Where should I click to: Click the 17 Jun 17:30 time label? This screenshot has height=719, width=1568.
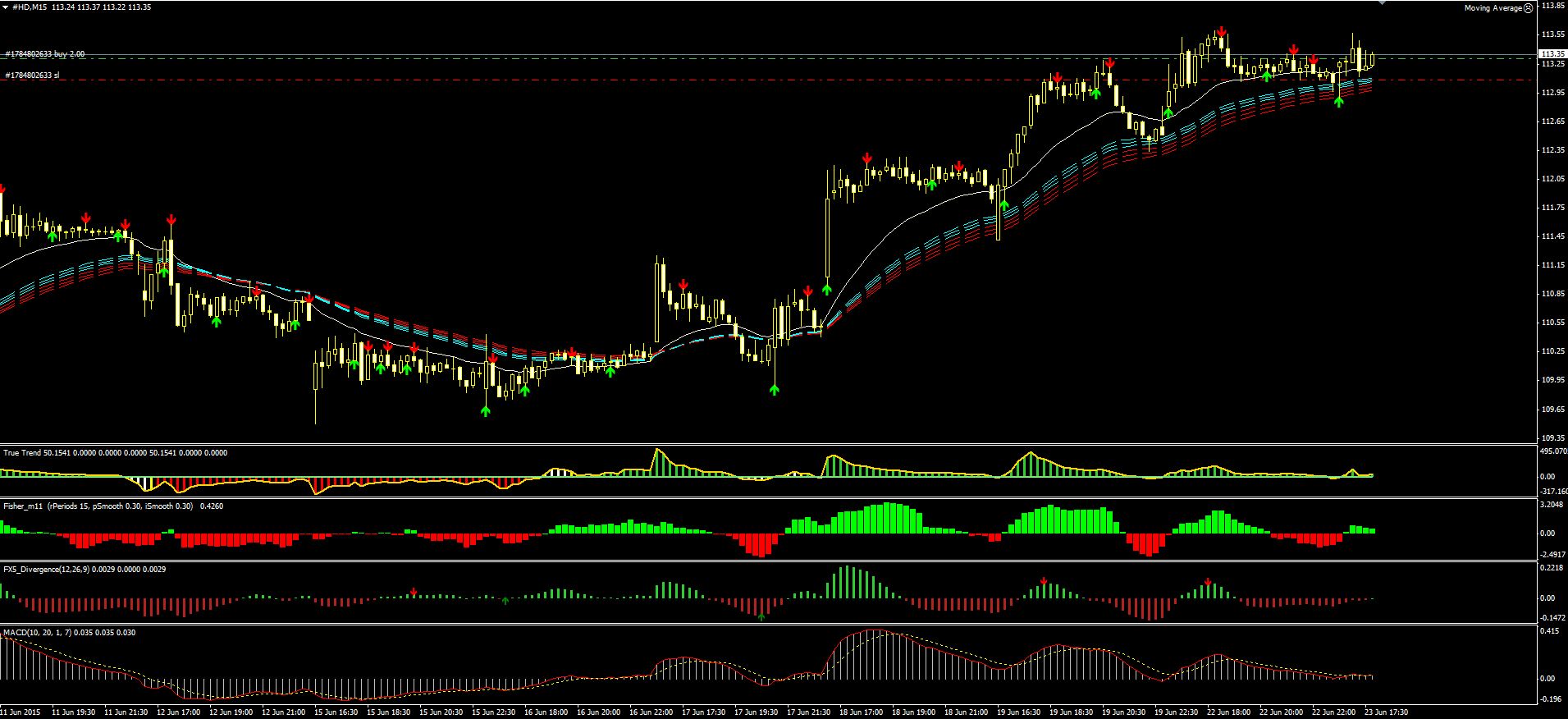coord(704,712)
